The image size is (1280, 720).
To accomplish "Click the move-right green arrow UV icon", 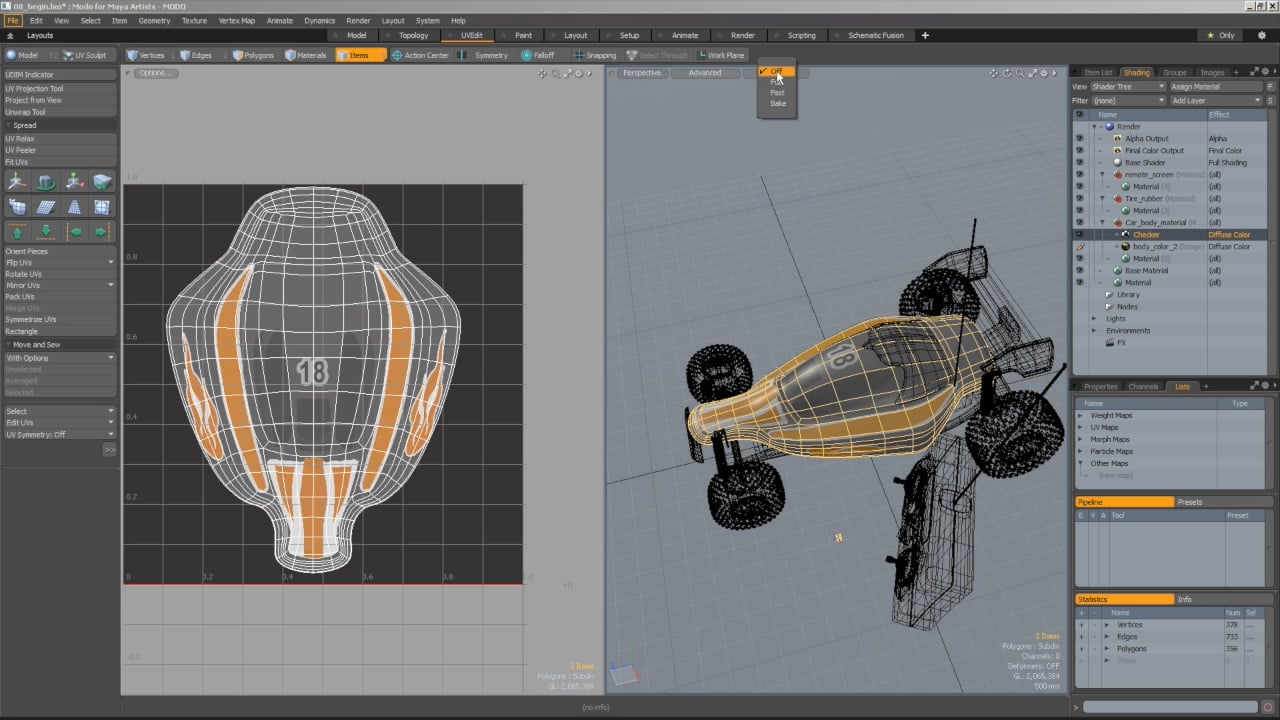I will [101, 232].
